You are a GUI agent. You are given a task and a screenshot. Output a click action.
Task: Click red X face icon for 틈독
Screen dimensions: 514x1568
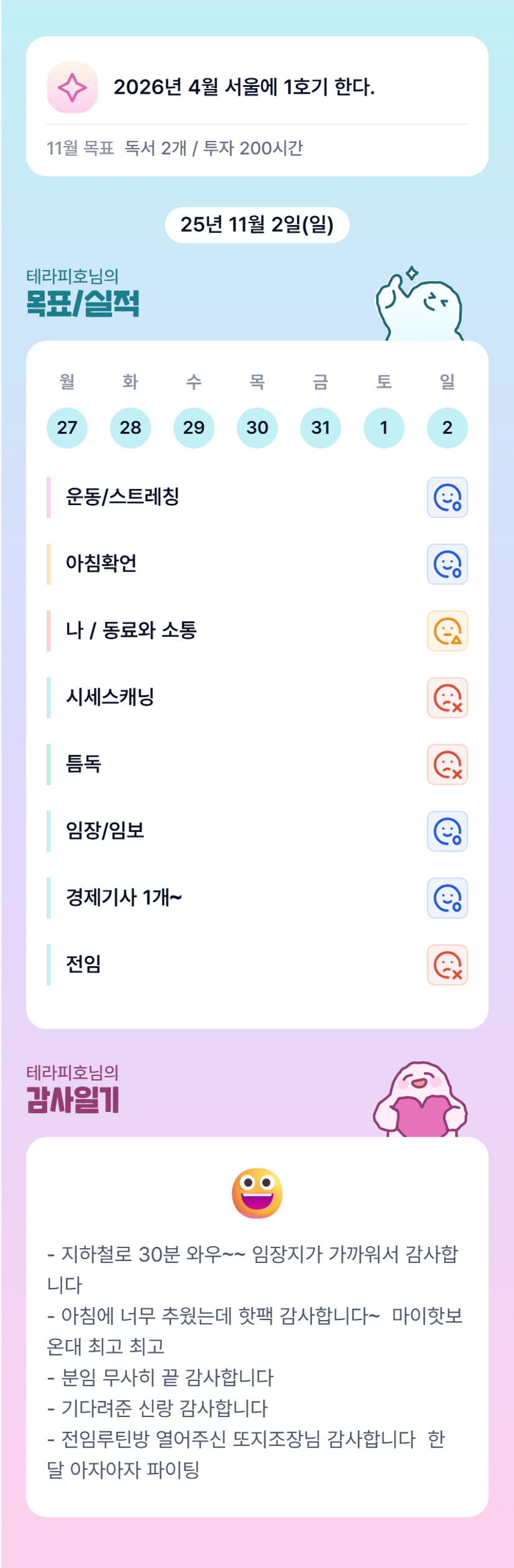(447, 765)
